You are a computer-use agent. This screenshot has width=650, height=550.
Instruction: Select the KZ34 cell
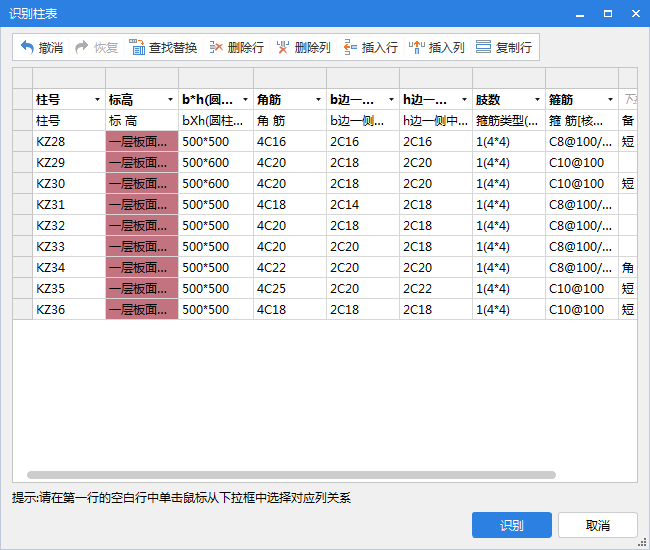pos(69,268)
